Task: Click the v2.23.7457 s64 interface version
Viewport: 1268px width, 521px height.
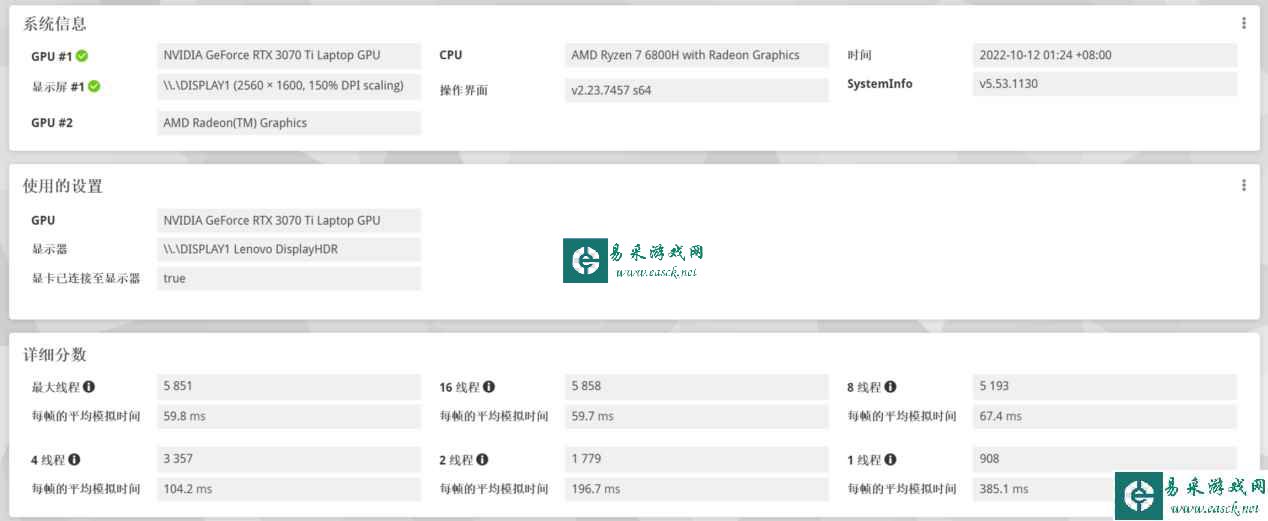Action: tap(697, 90)
